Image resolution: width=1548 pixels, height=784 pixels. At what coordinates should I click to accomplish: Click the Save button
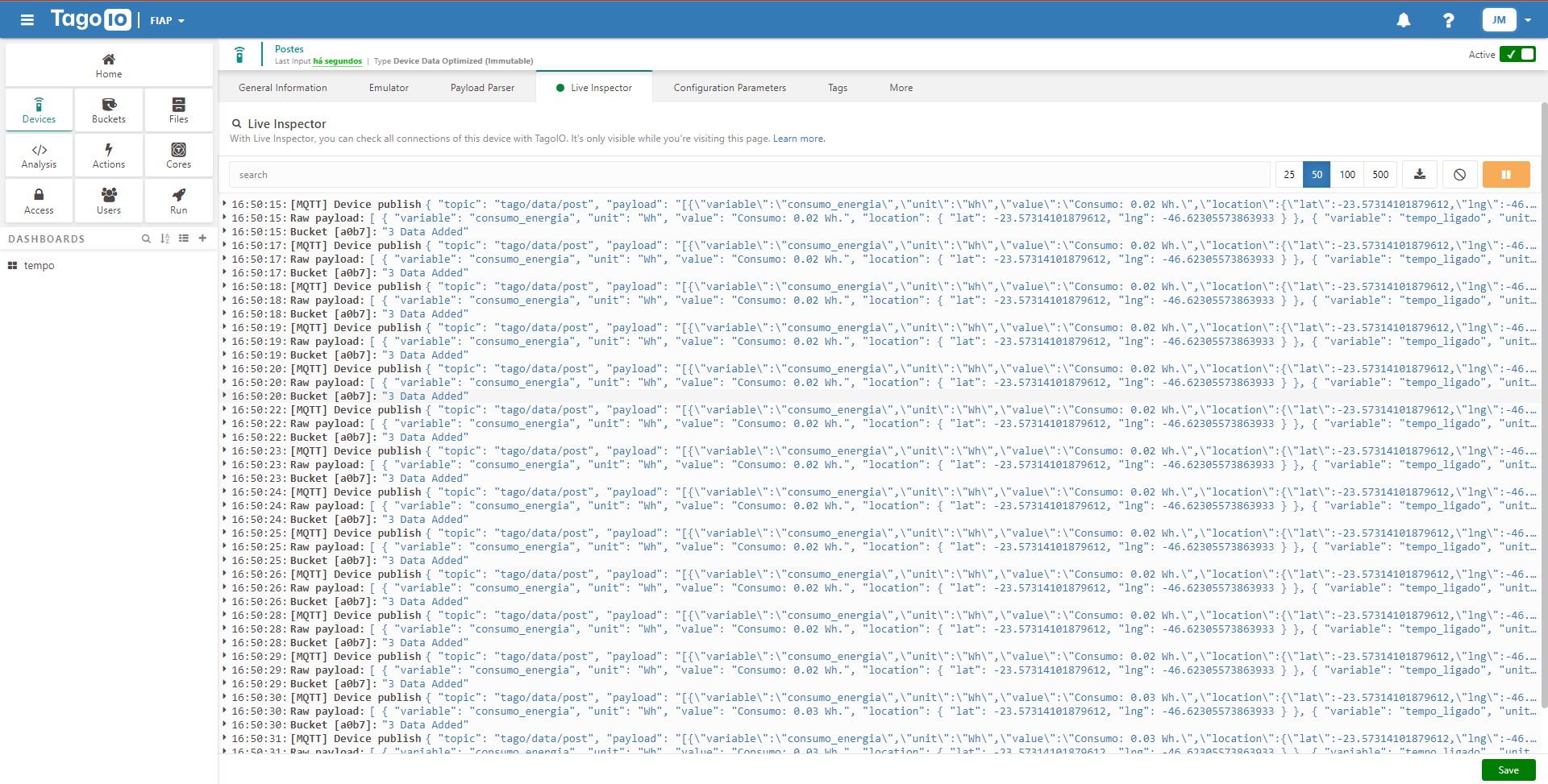[x=1508, y=769]
